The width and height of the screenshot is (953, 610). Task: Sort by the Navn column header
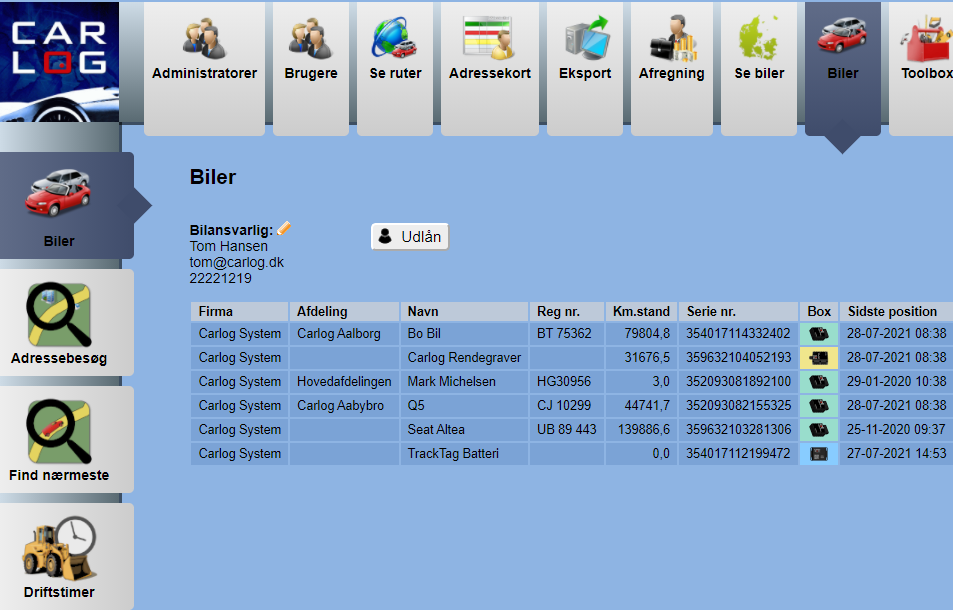pyautogui.click(x=464, y=312)
